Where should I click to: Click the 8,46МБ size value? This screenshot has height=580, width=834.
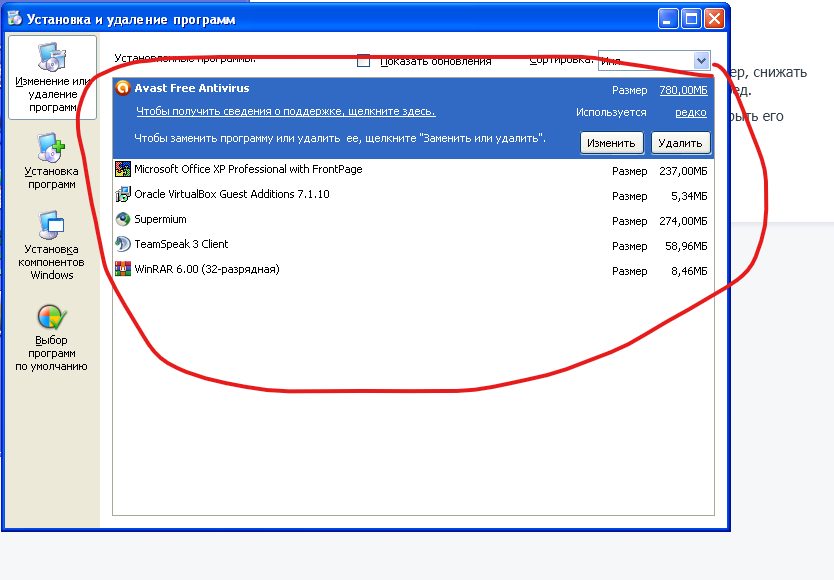coord(689,271)
